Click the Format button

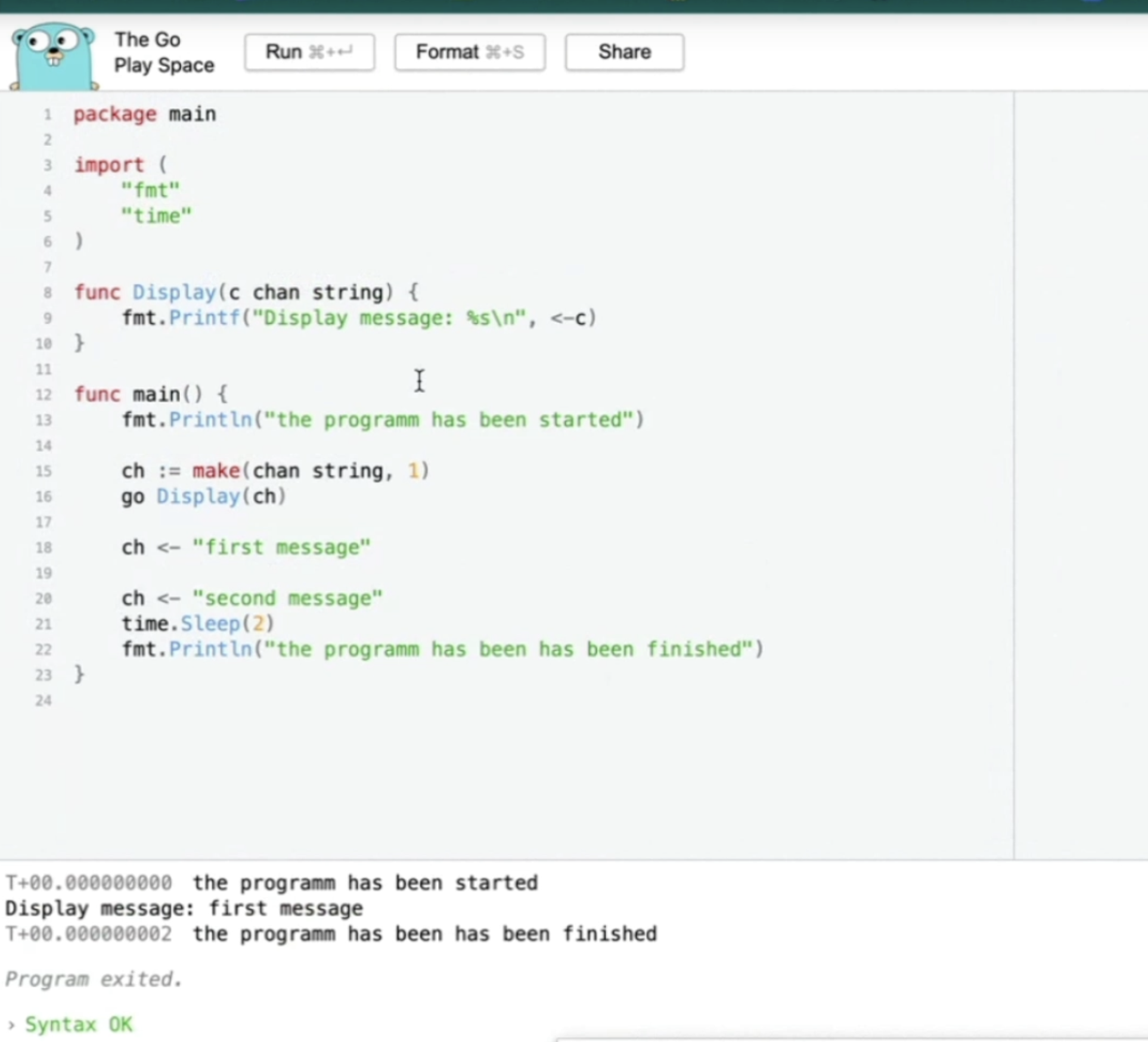tap(470, 52)
